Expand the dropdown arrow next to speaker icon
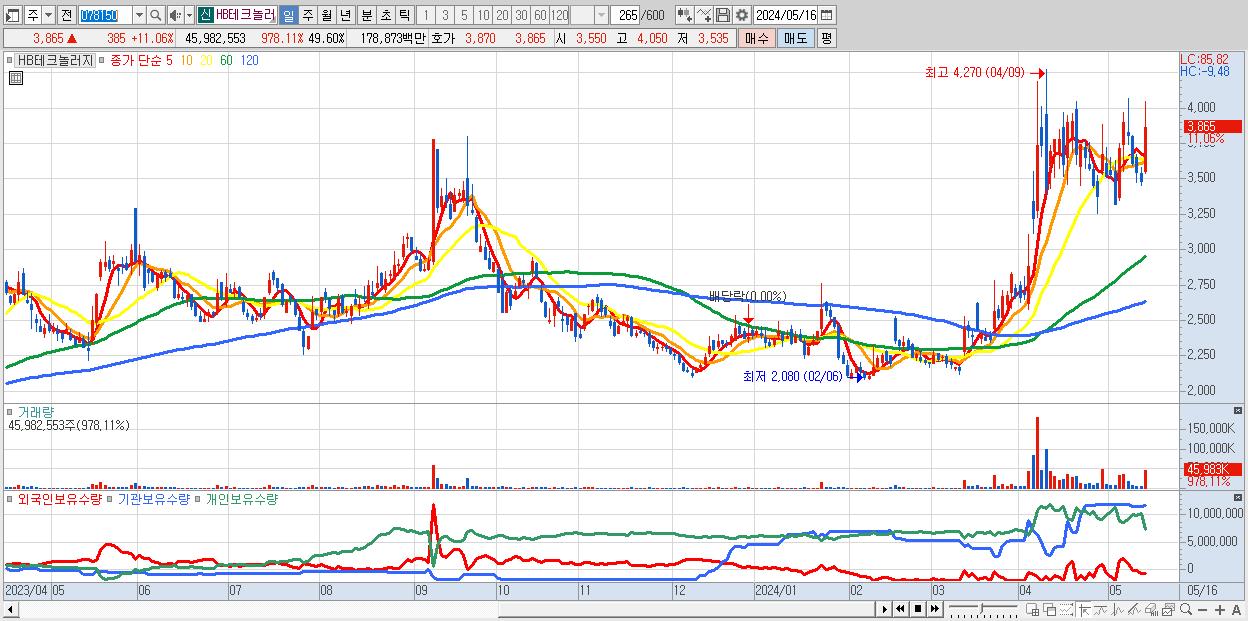 pos(189,15)
